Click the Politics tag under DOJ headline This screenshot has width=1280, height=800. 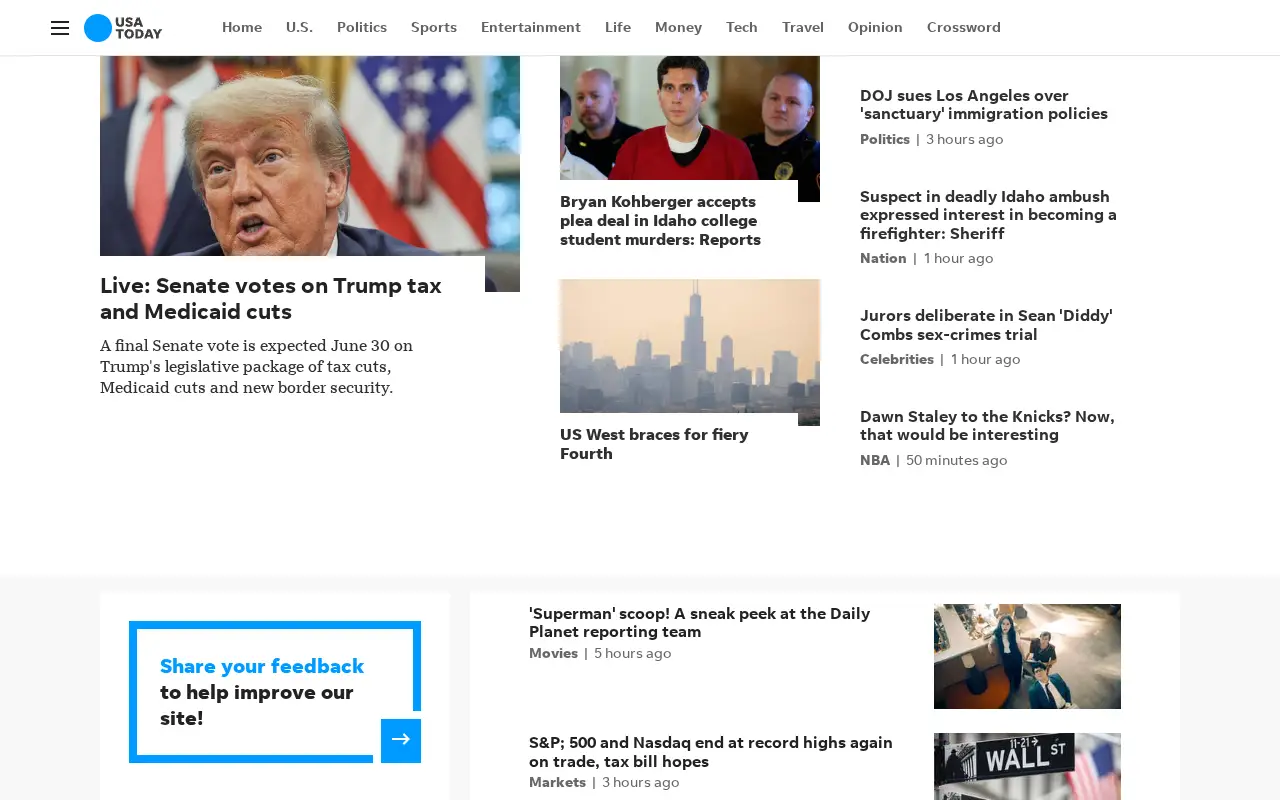[885, 139]
